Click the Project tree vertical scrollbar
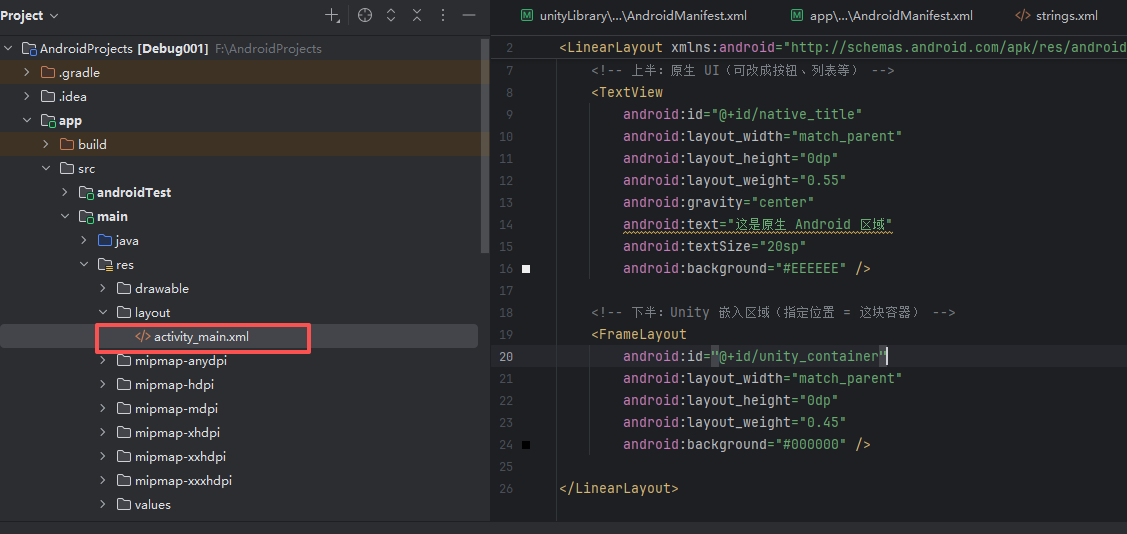 point(484,145)
